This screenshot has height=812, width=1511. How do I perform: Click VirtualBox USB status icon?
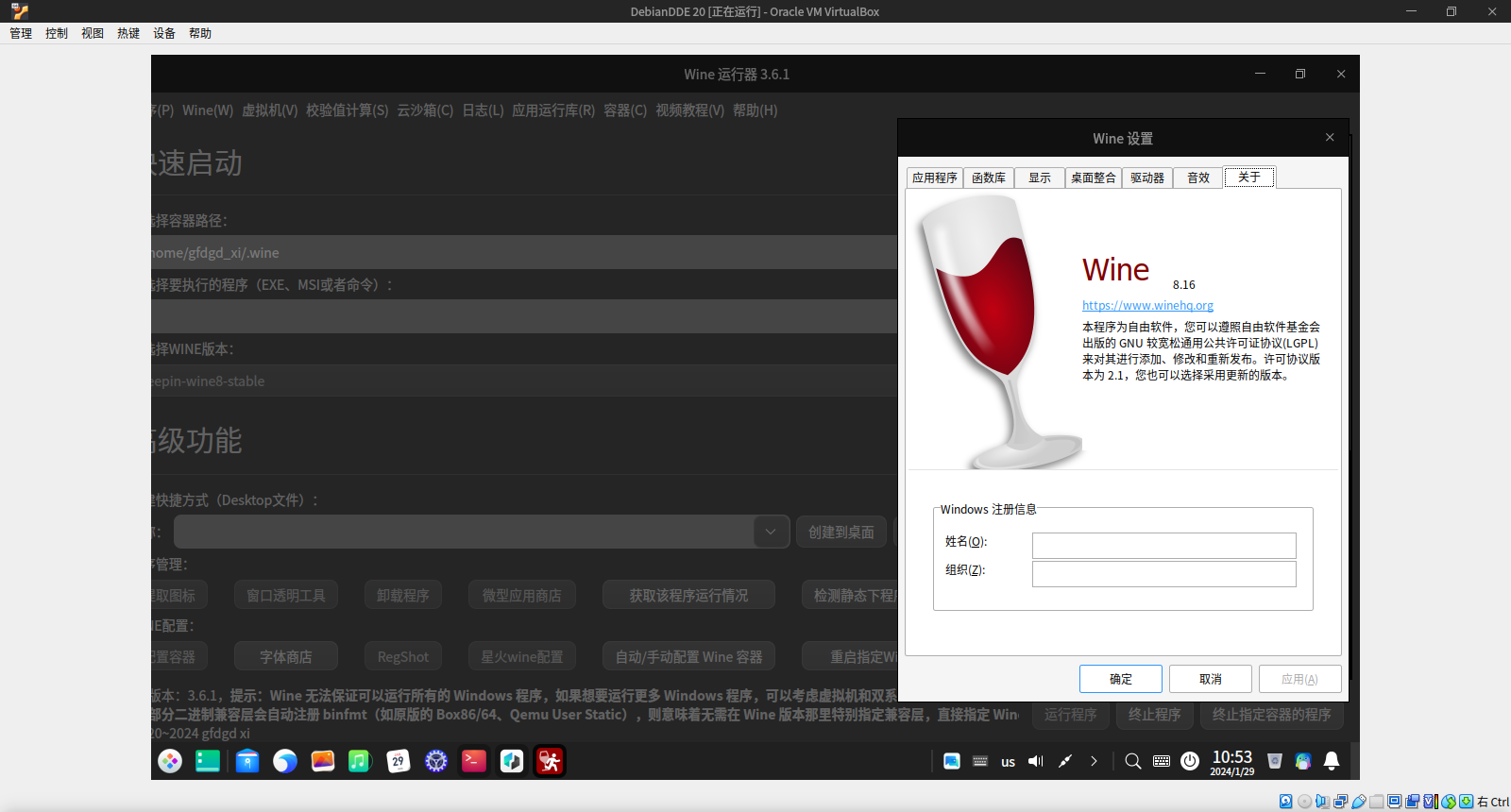click(1359, 802)
